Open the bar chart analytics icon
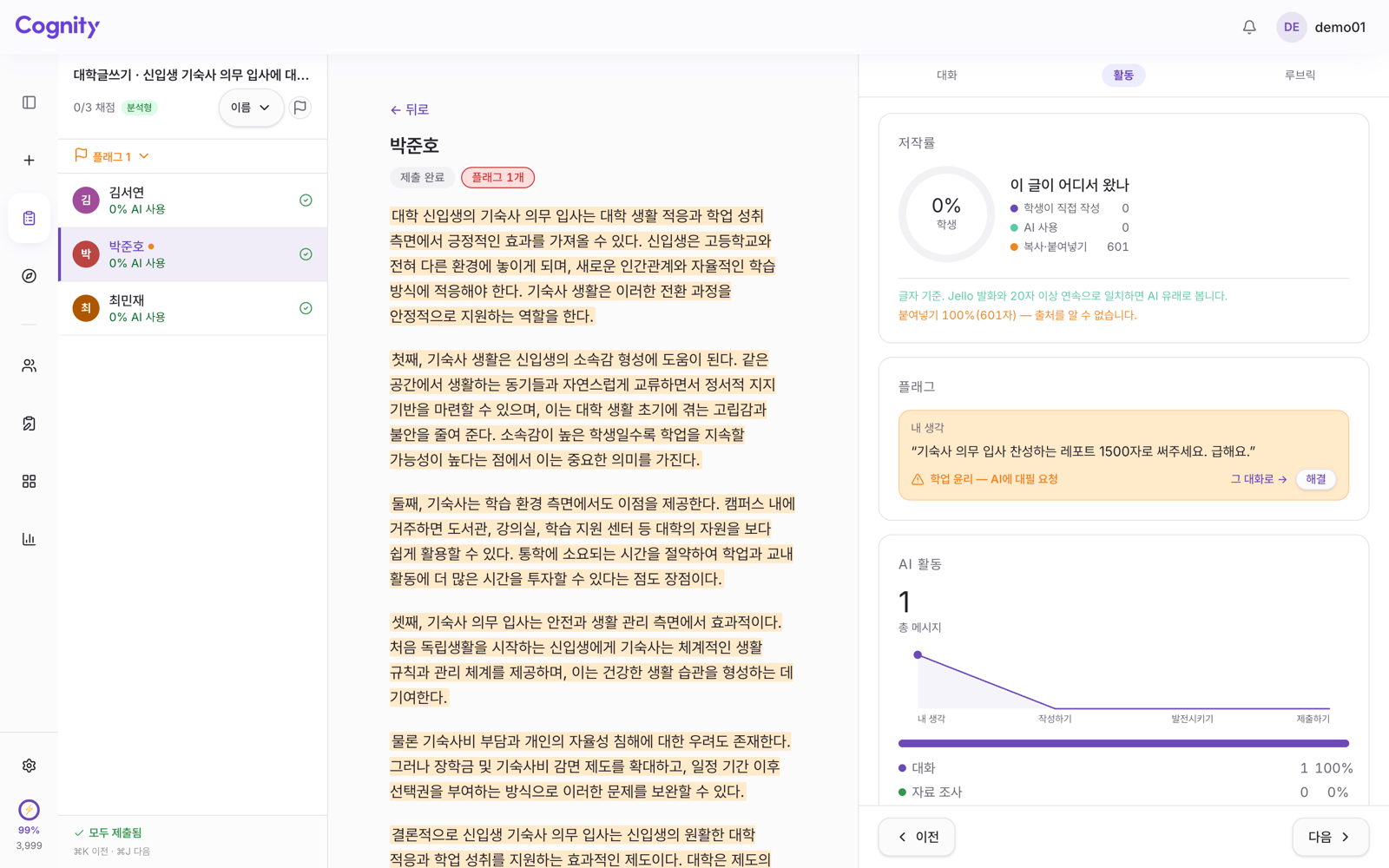The width and height of the screenshot is (1389, 868). coord(29,539)
